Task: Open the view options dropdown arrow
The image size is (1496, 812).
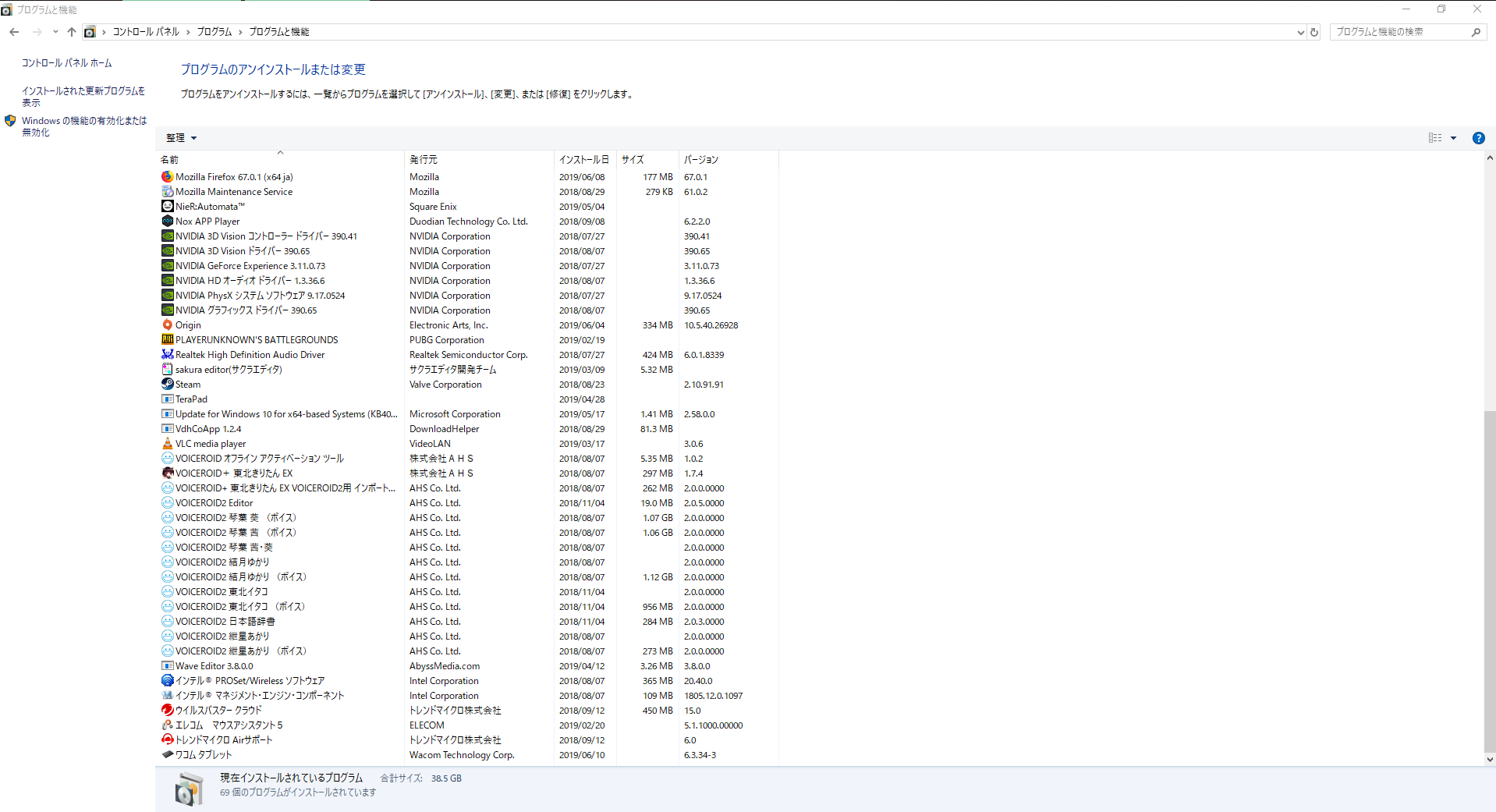Action: 1453,138
